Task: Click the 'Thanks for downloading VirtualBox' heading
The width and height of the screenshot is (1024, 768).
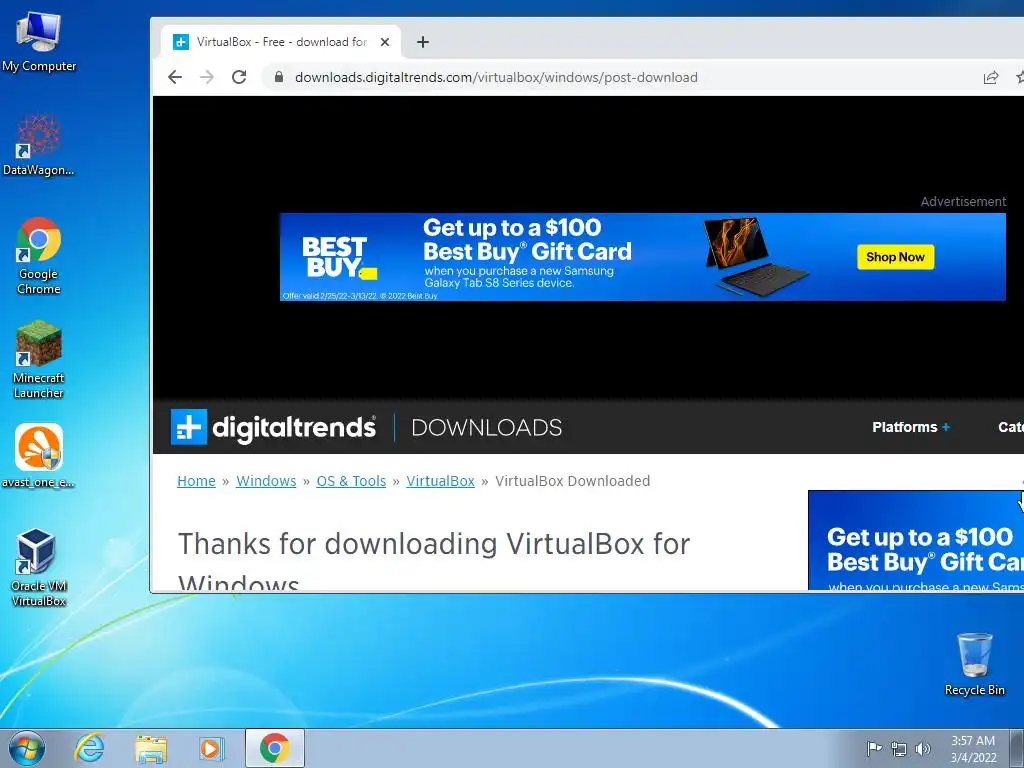Action: 434,560
